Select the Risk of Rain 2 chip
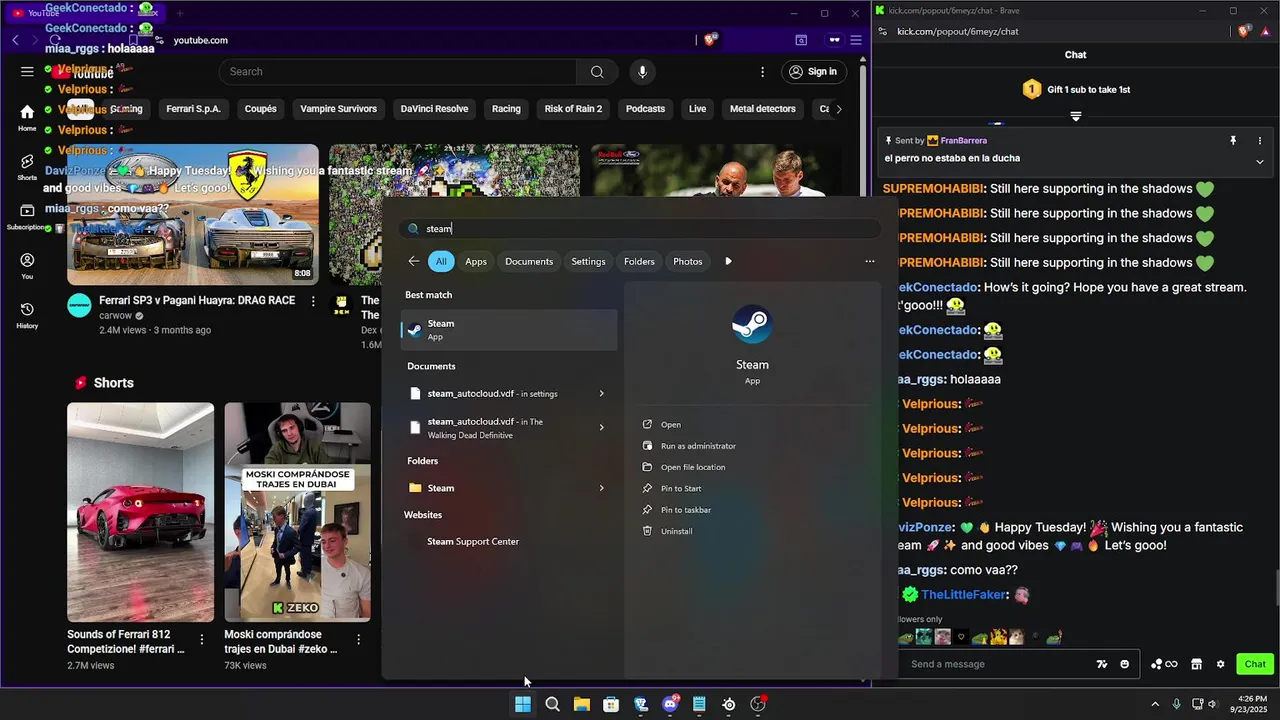 click(573, 109)
